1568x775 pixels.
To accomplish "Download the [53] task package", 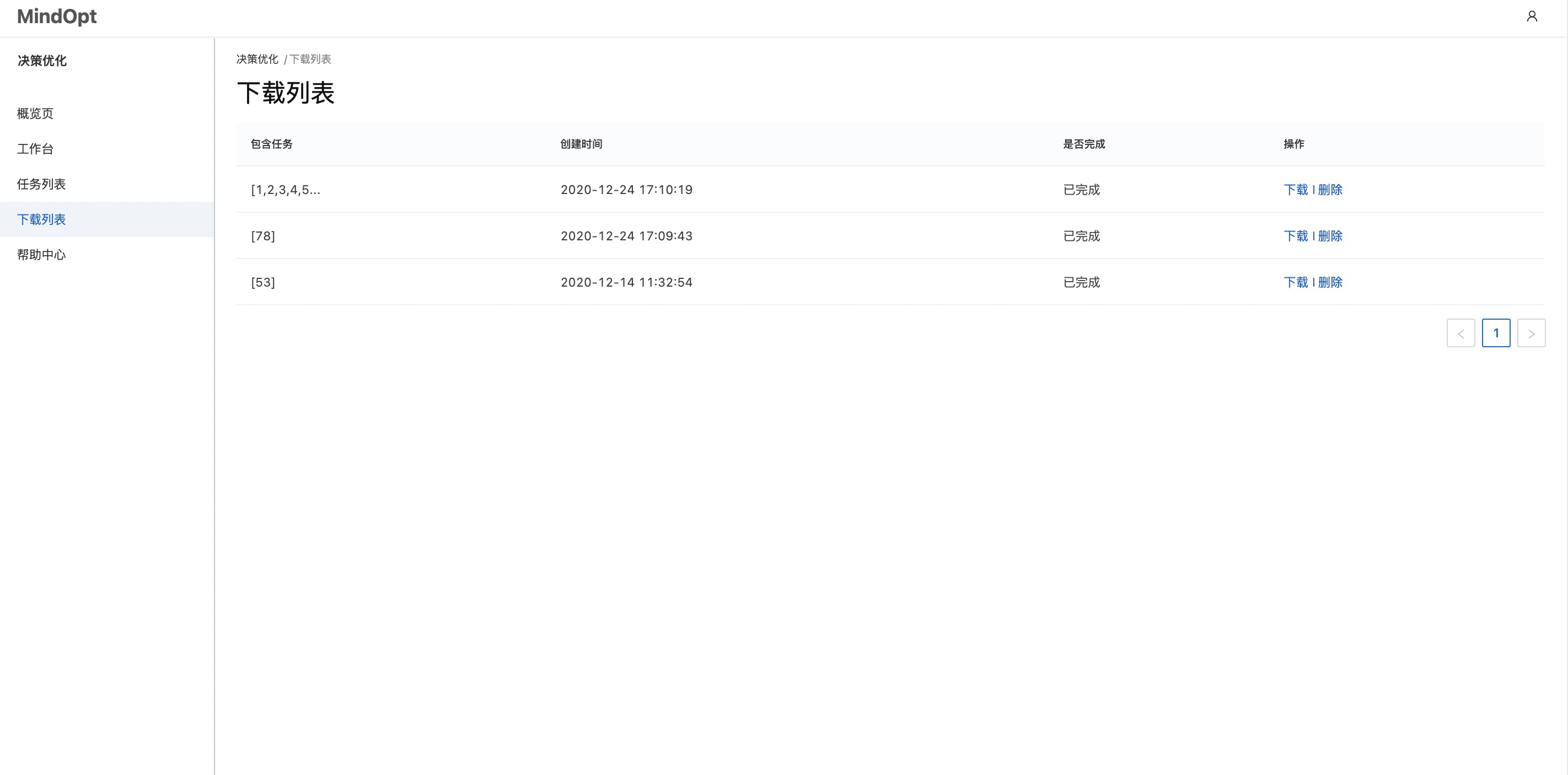I will 1295,282.
